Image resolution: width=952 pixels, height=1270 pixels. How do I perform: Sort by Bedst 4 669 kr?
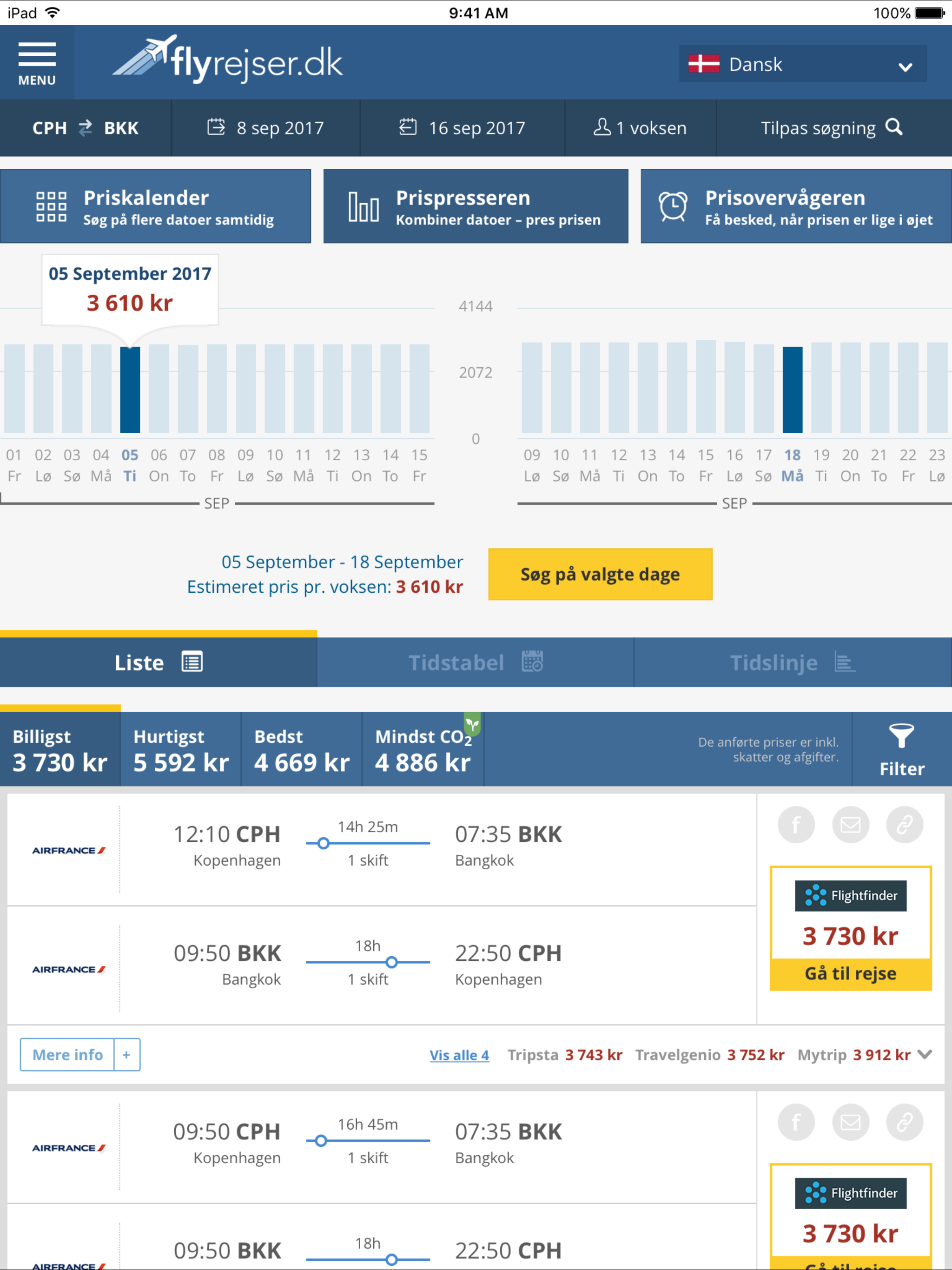[x=301, y=749]
